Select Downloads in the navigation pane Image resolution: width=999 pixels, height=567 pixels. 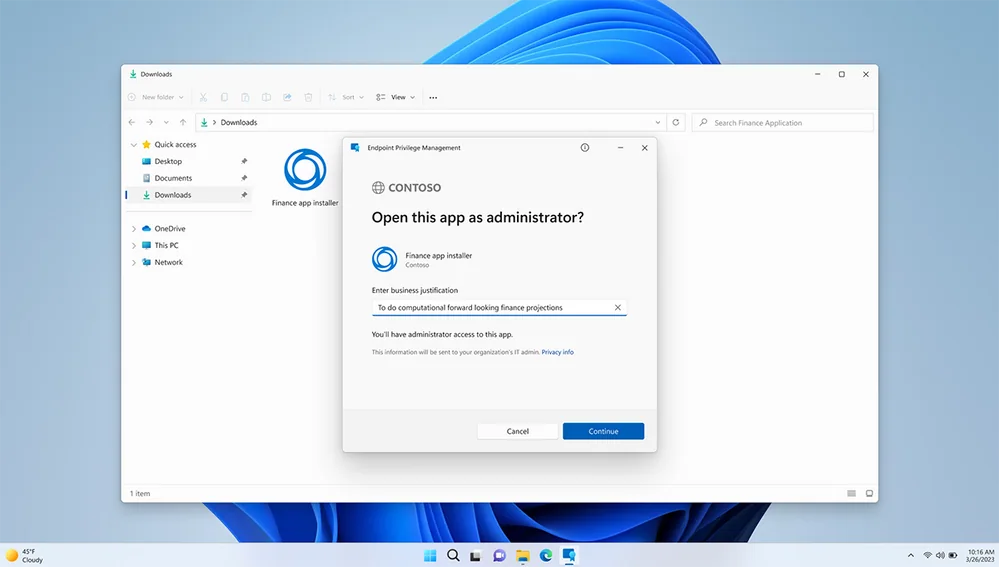pos(173,195)
